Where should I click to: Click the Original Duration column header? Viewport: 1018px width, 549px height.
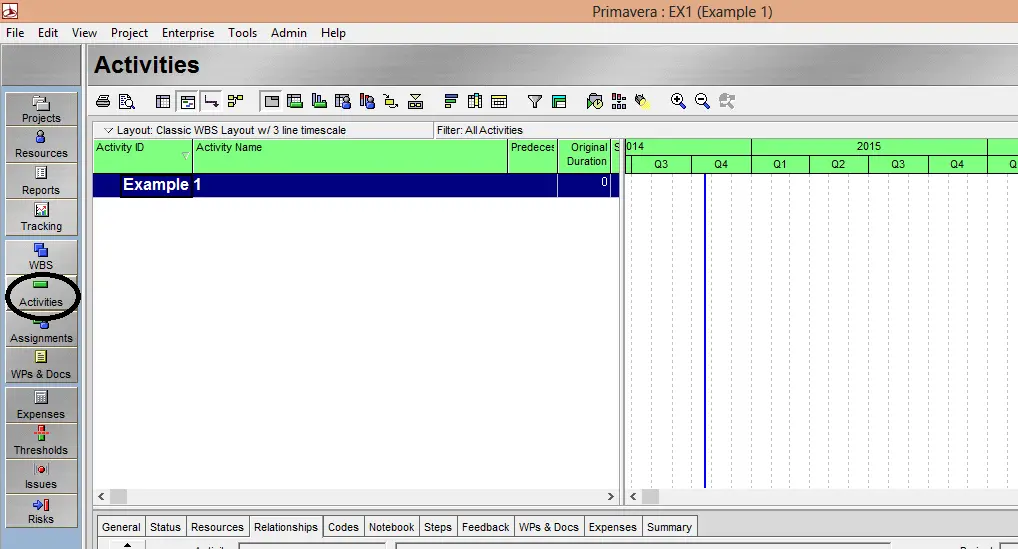[584, 156]
